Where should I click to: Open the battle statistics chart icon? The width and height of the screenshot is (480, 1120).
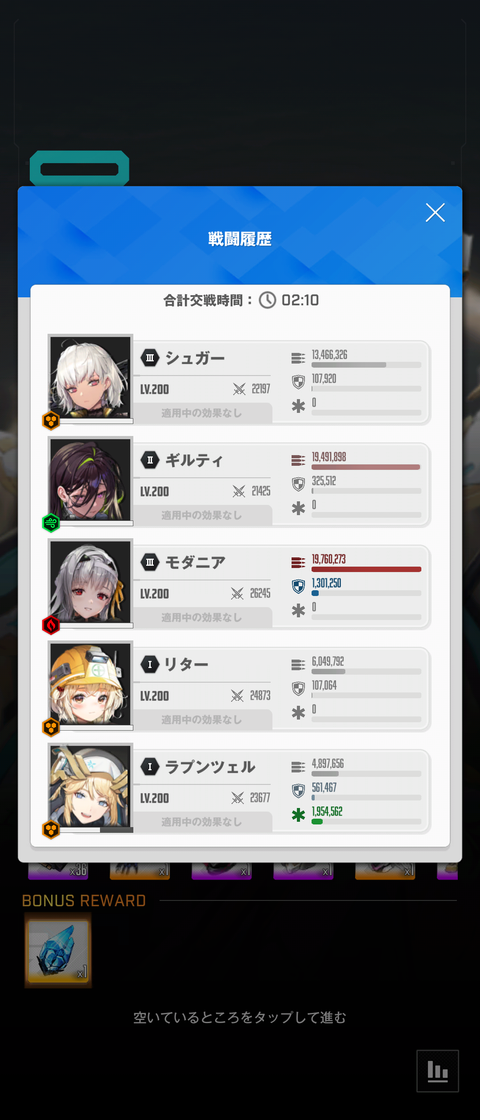pyautogui.click(x=437, y=1070)
